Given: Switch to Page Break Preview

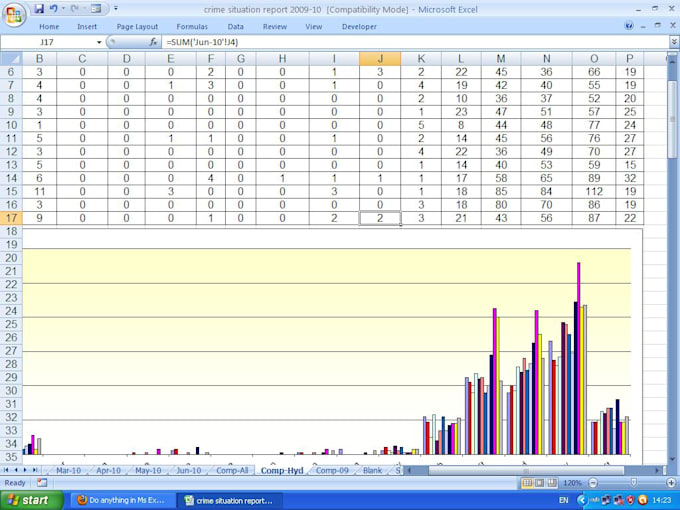Looking at the screenshot, I should (552, 483).
